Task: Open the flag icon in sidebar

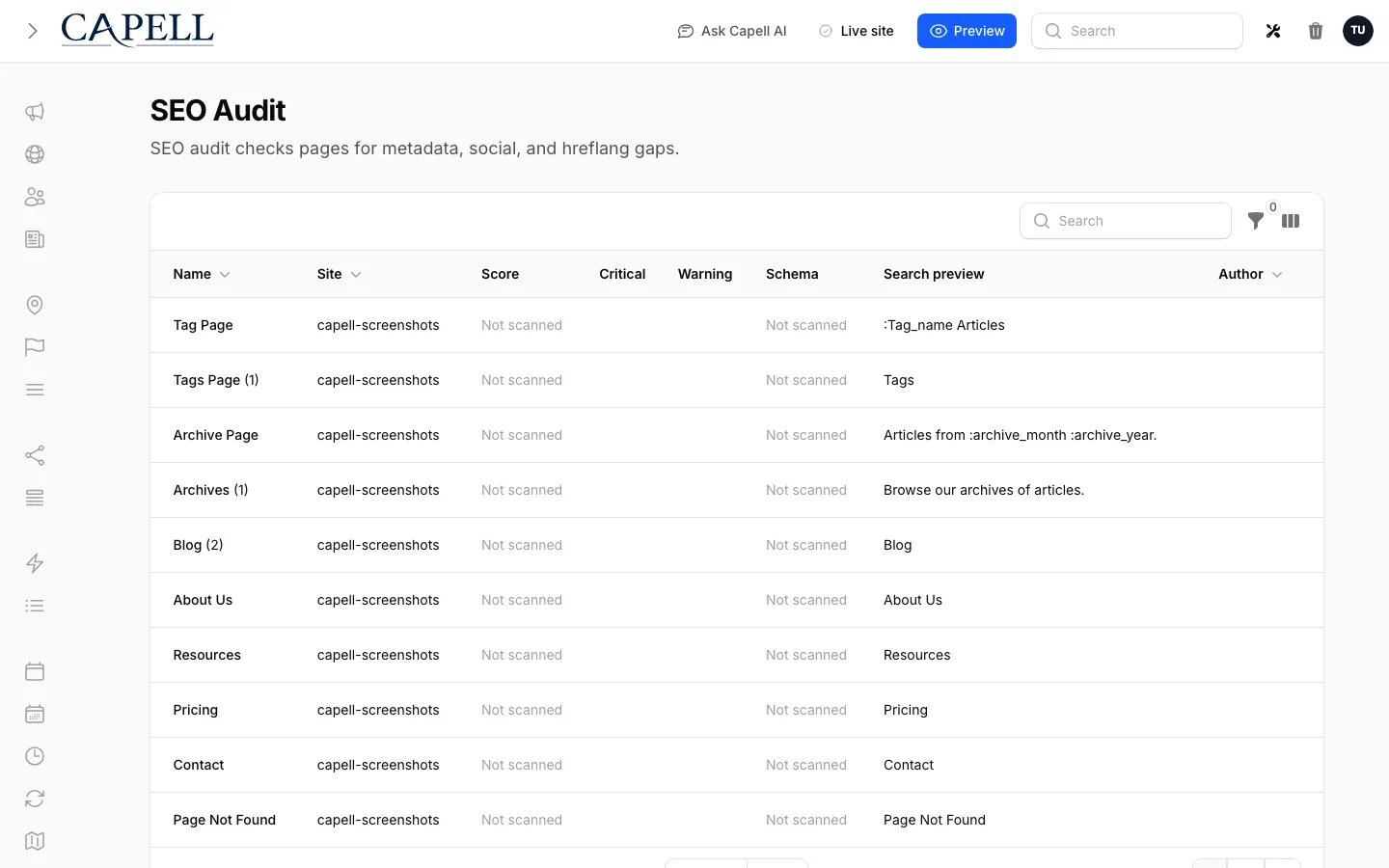Action: [35, 347]
